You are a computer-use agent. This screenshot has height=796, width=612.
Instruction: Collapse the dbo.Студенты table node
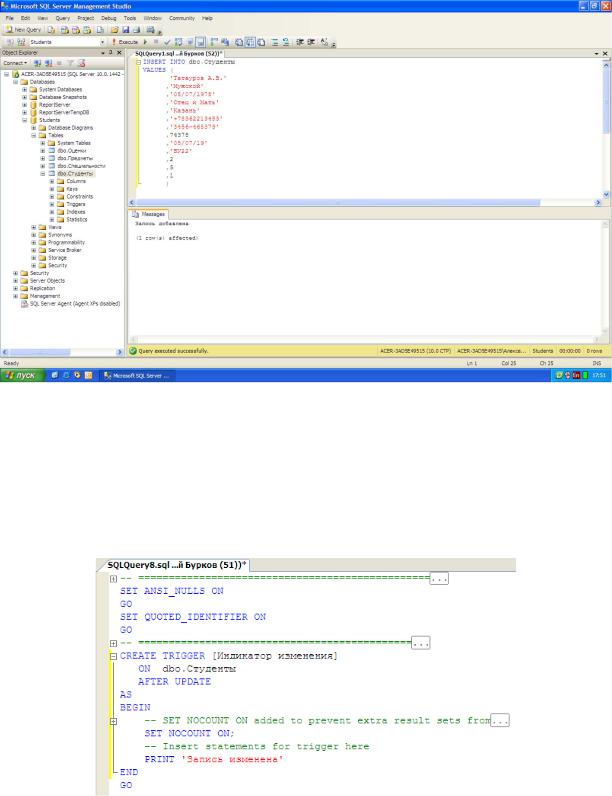pyautogui.click(x=43, y=174)
